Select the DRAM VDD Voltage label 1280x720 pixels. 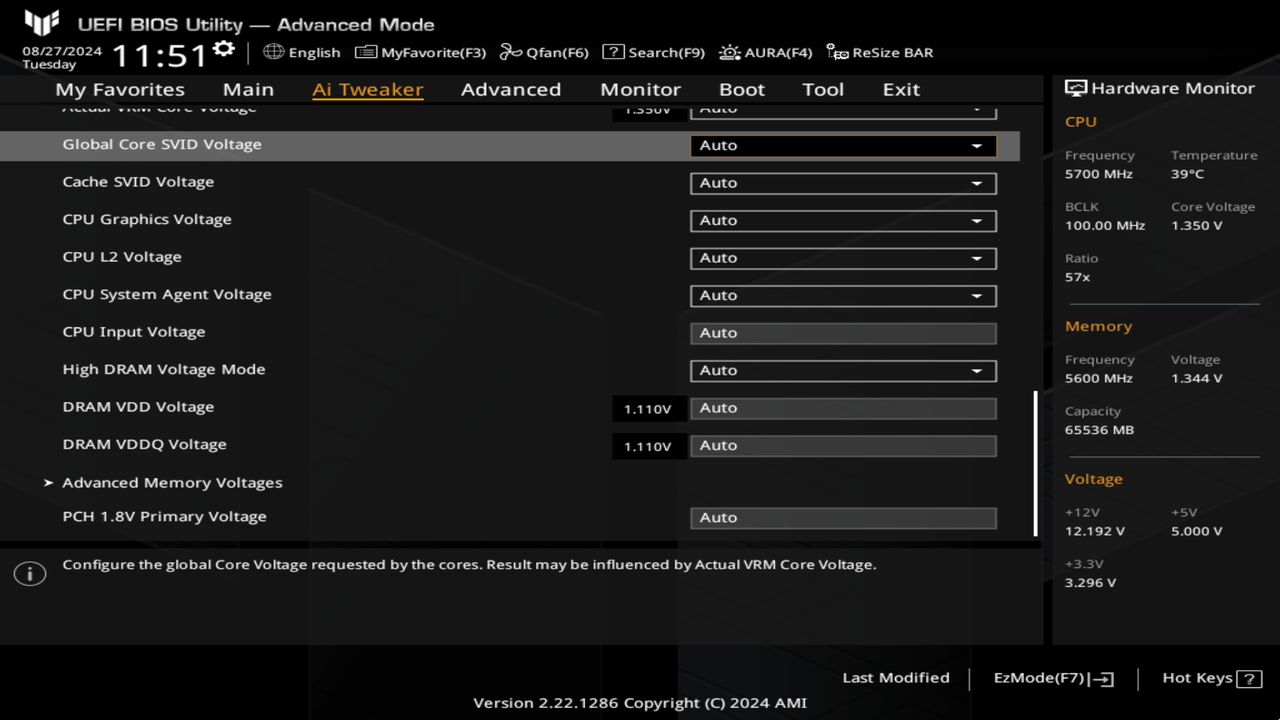[x=138, y=407]
